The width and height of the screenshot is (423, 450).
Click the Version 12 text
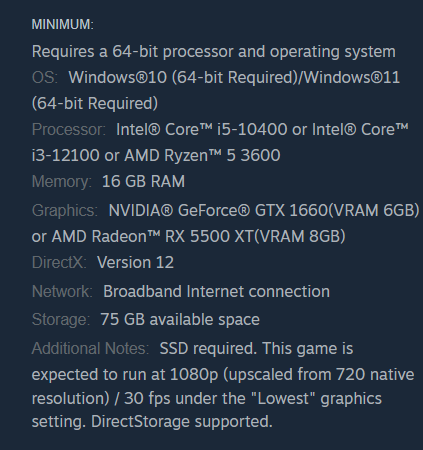135,262
